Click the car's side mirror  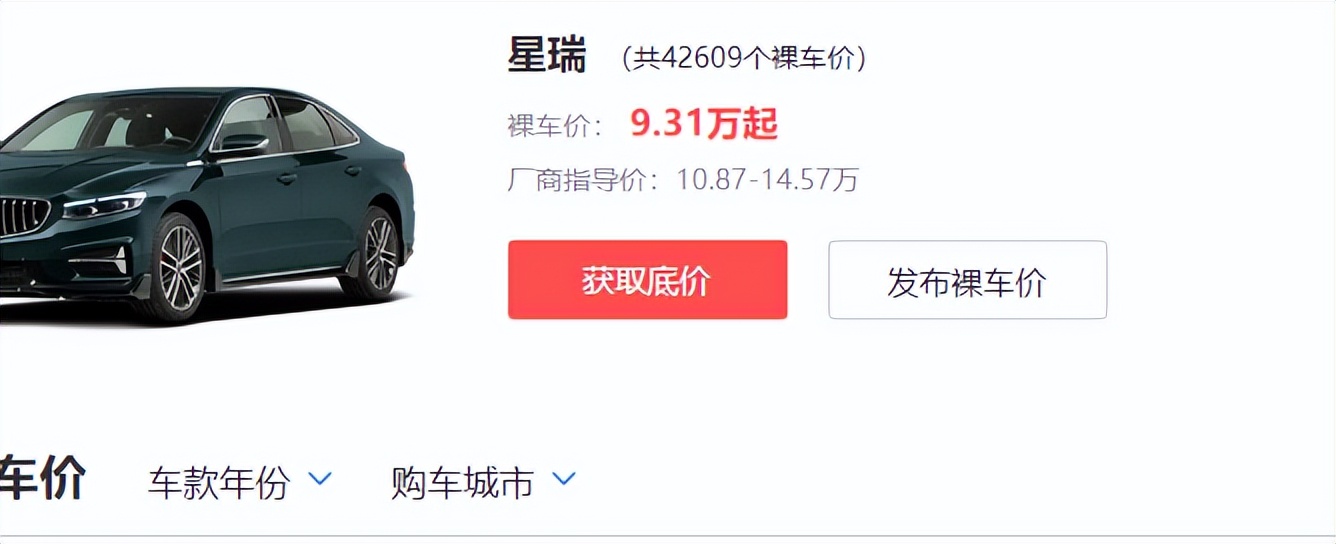tap(240, 145)
